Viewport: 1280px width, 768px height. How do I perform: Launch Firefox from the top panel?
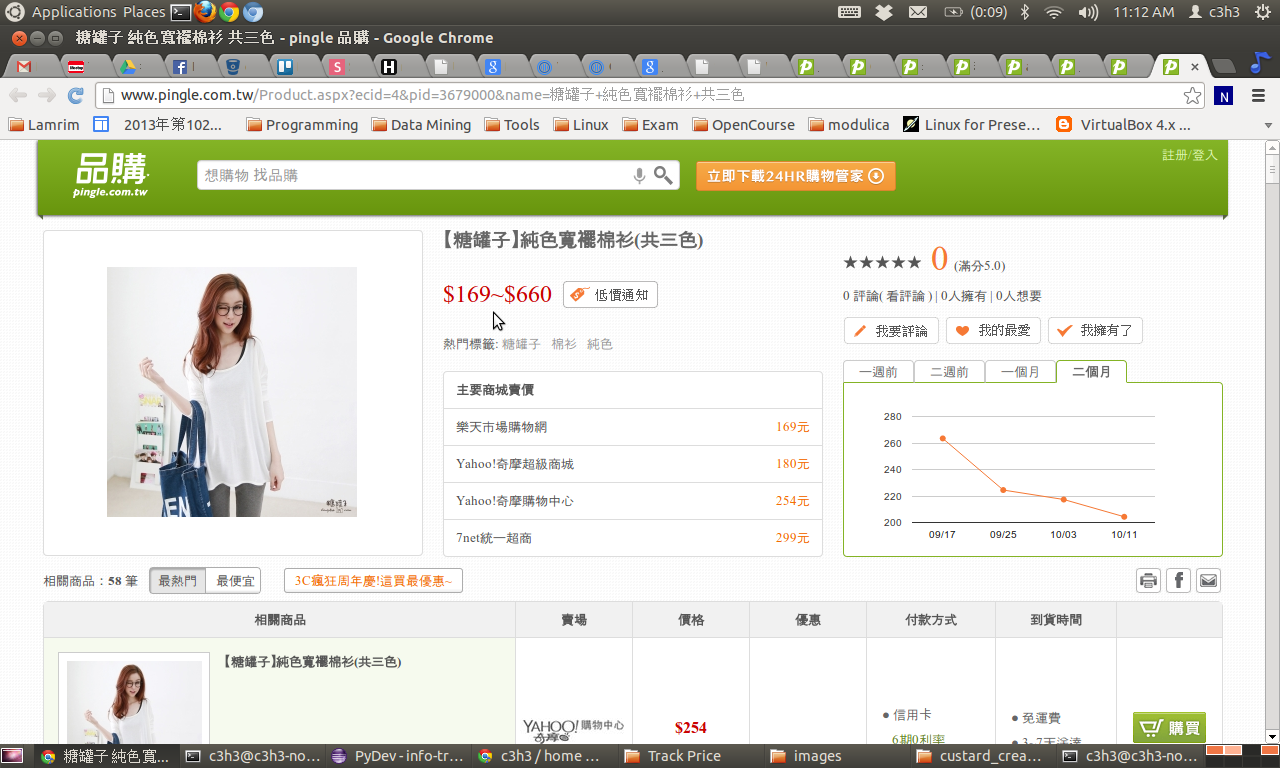coord(205,12)
